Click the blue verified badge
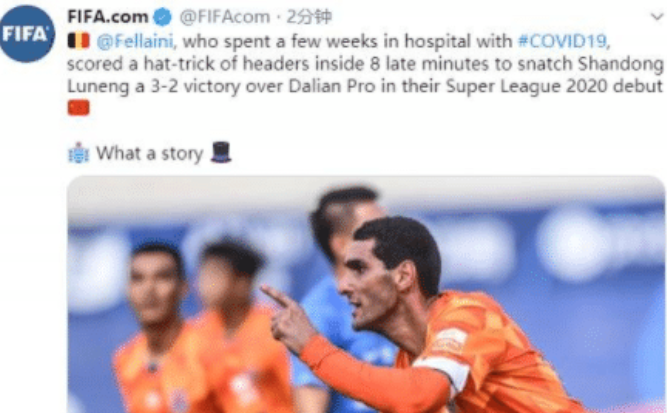This screenshot has width=667, height=413. [162, 17]
